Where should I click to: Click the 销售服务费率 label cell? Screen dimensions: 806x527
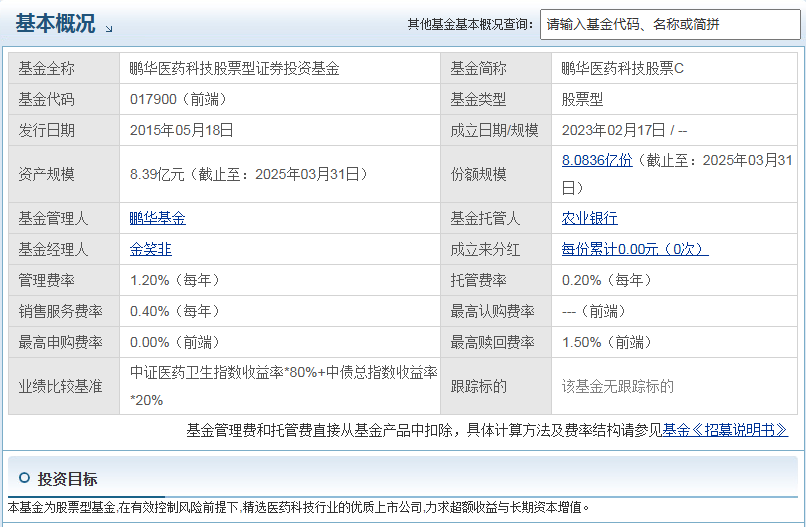pyautogui.click(x=64, y=311)
